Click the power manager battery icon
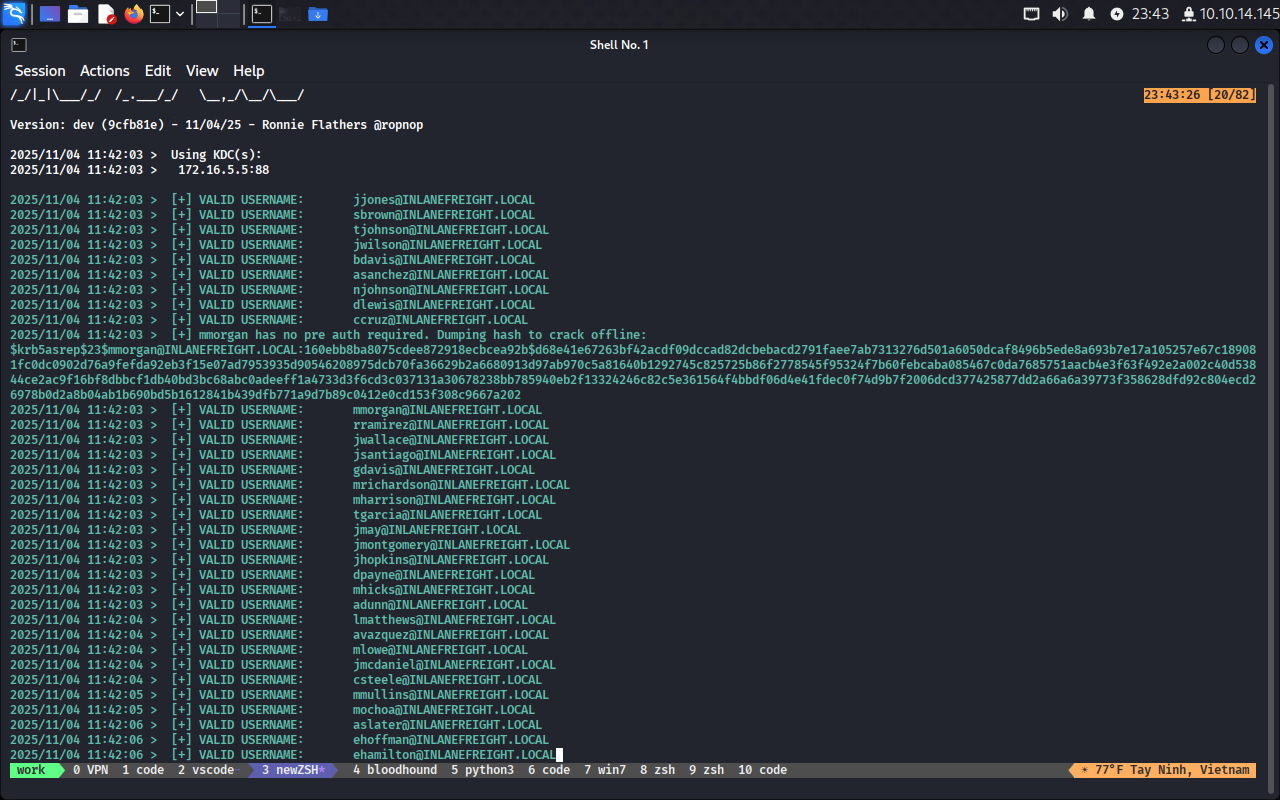 (x=1117, y=14)
